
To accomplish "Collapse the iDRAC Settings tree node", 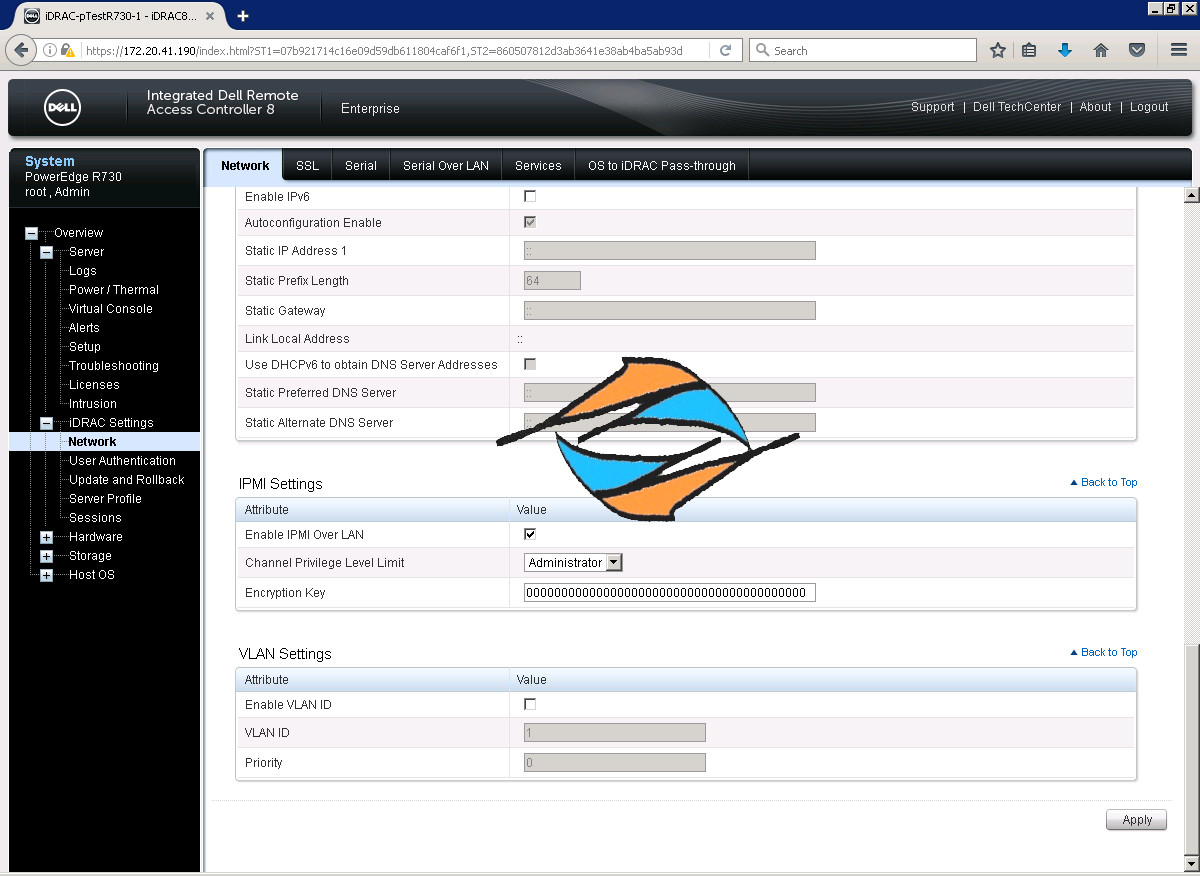I will click(46, 423).
